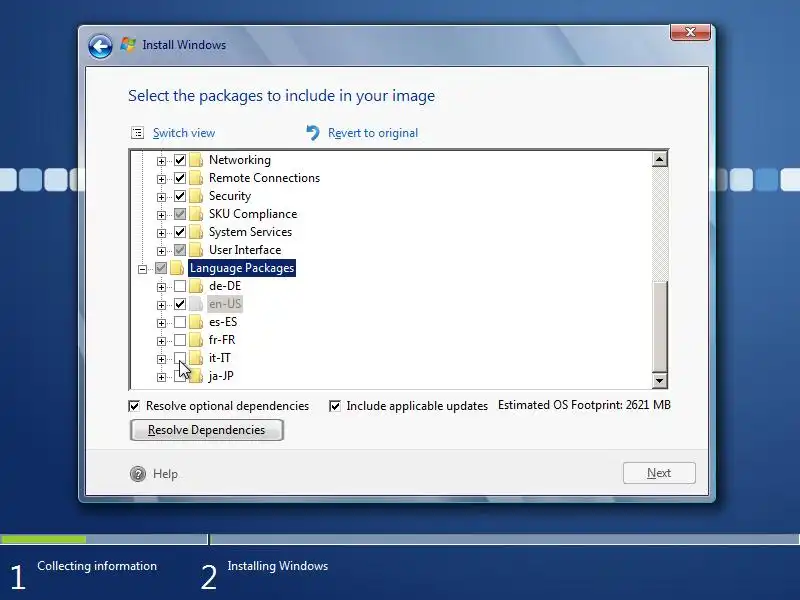This screenshot has width=800, height=600.
Task: Click the Remote Connections folder icon
Action: 196,178
